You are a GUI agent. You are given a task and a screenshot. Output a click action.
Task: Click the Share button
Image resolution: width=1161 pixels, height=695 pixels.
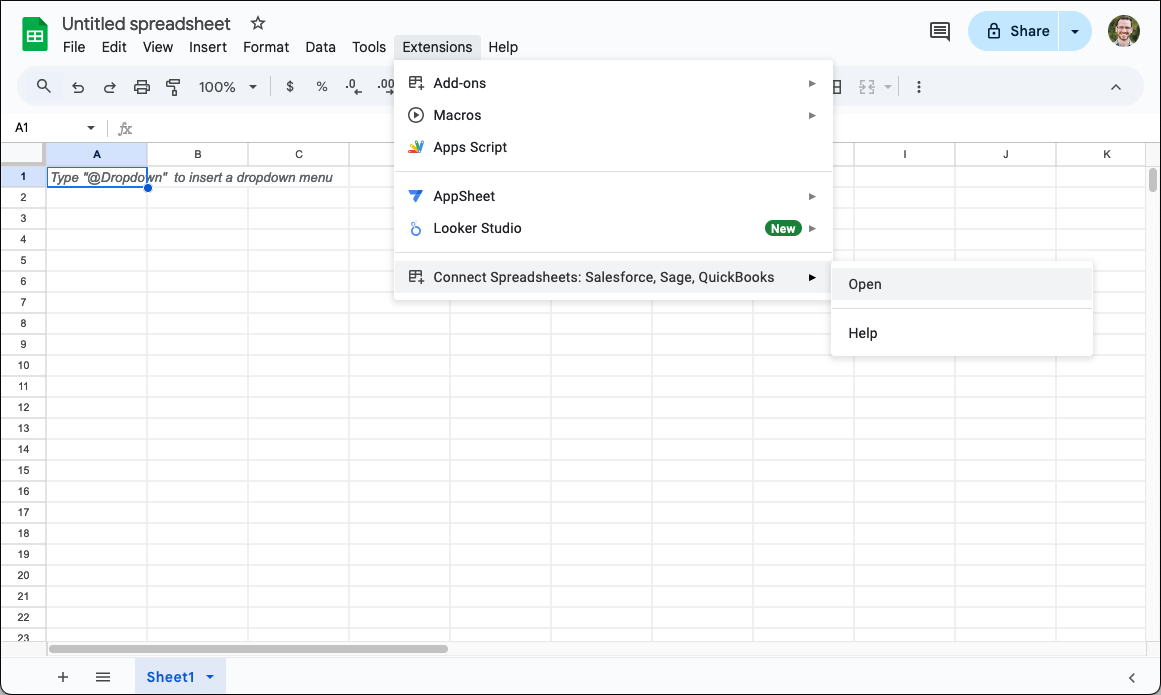tap(1017, 31)
